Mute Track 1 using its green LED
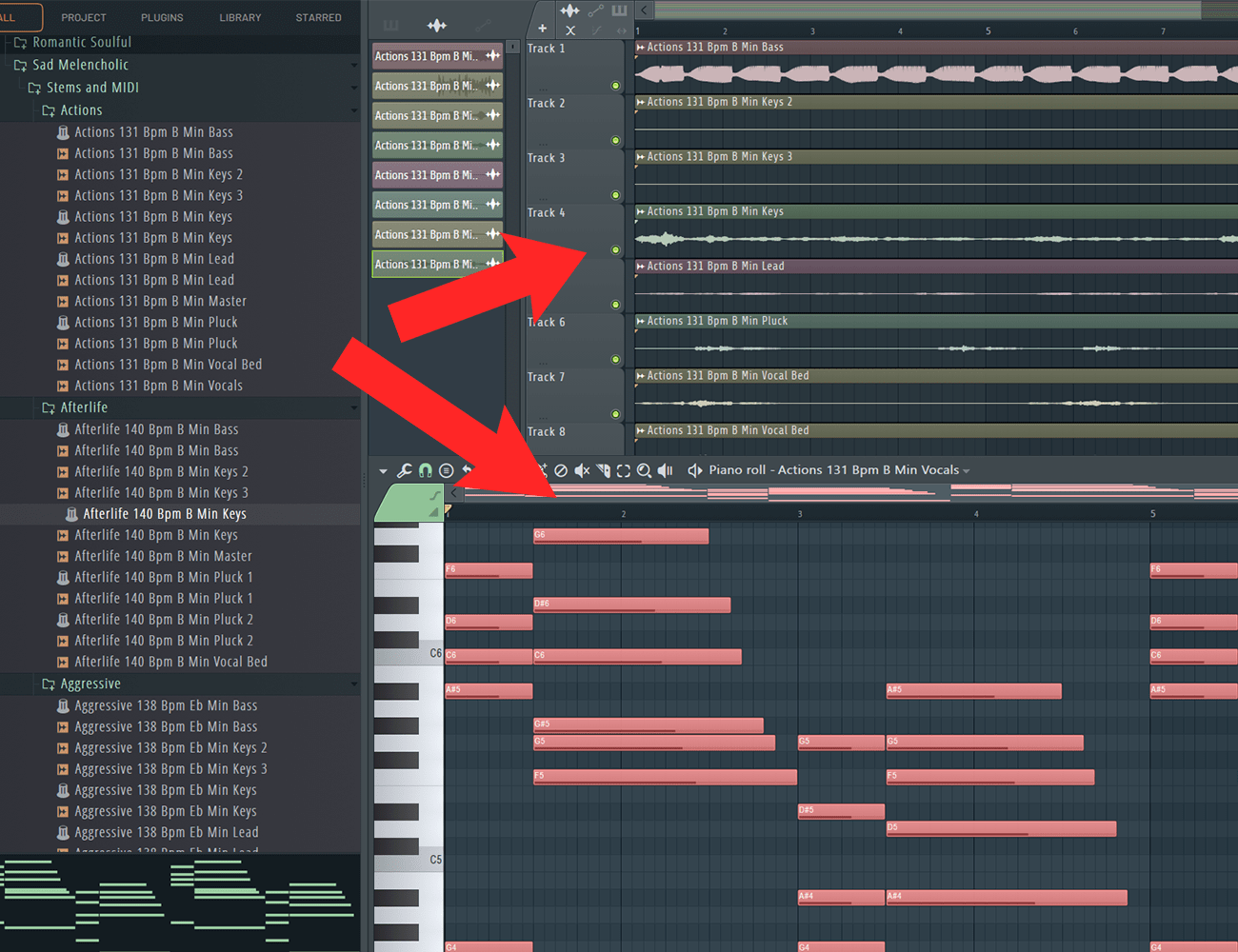 click(615, 86)
